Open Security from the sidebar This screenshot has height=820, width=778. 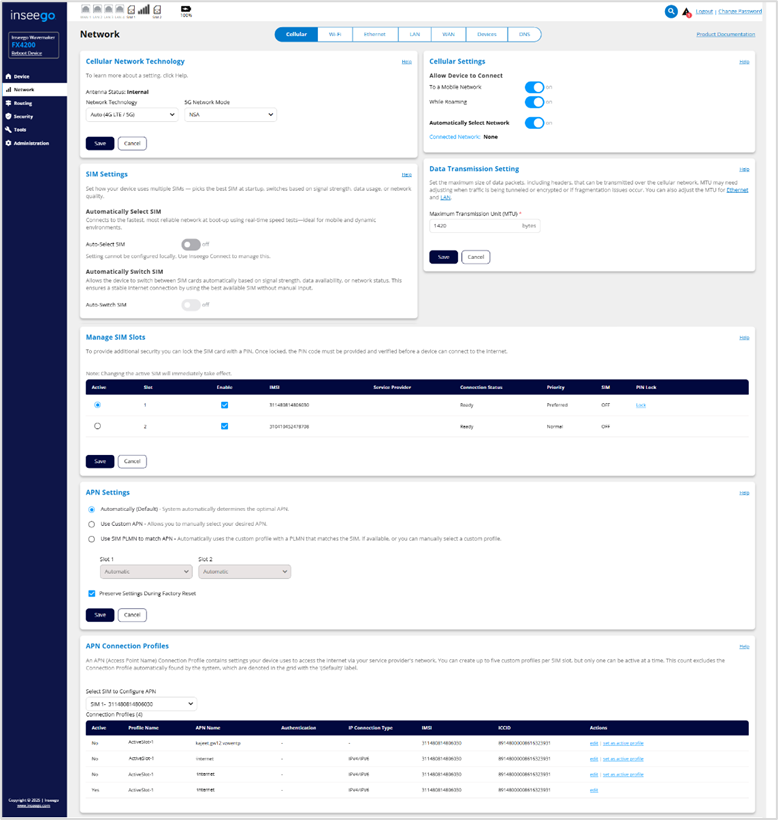click(x=24, y=116)
